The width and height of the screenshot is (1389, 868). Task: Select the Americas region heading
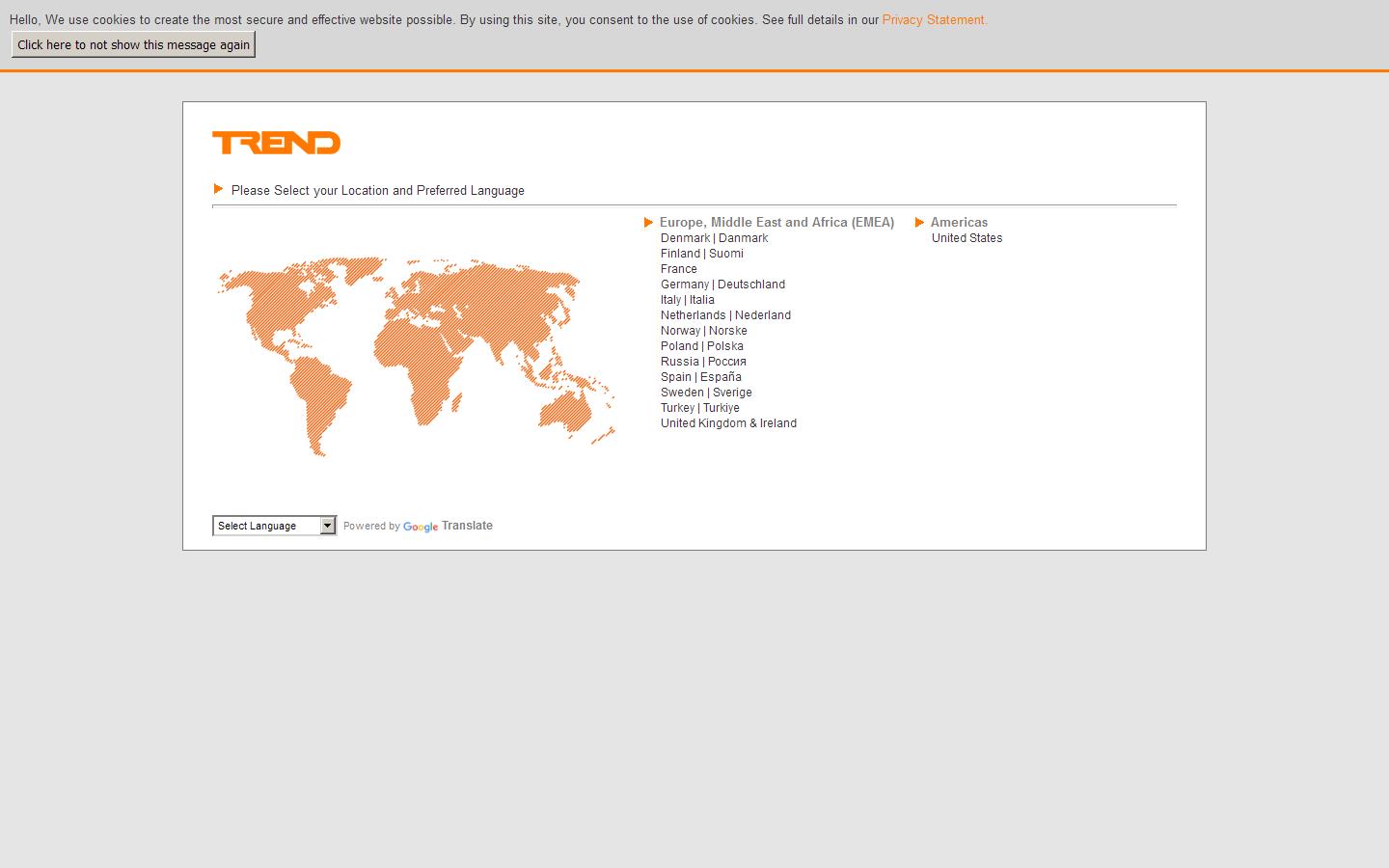(959, 222)
